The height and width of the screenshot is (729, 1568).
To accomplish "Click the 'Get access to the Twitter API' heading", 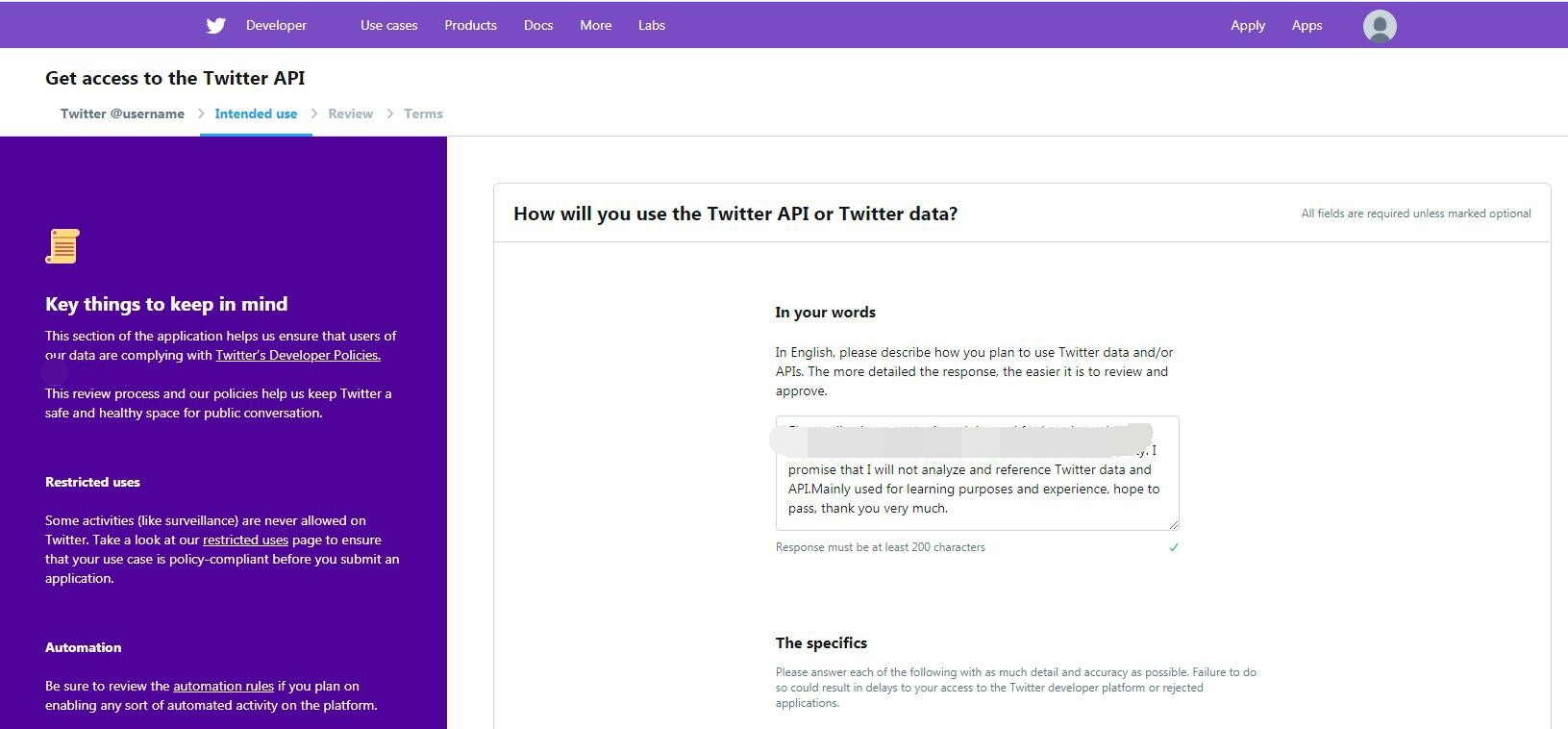I will [x=175, y=78].
